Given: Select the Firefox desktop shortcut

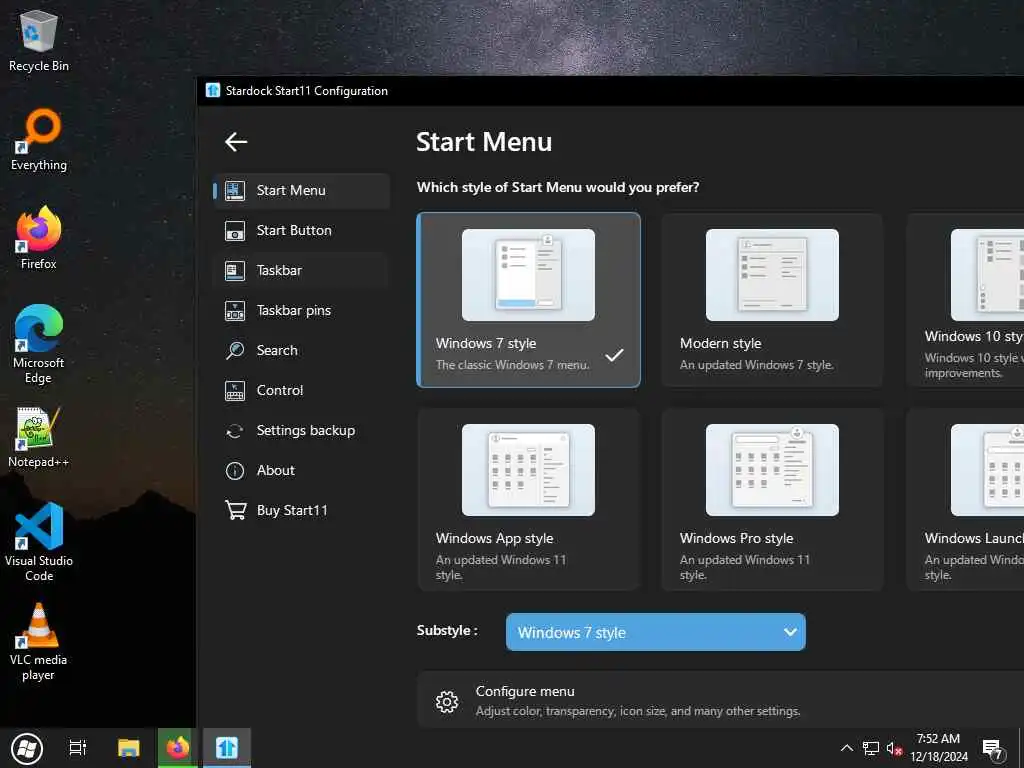Looking at the screenshot, I should pyautogui.click(x=39, y=238).
